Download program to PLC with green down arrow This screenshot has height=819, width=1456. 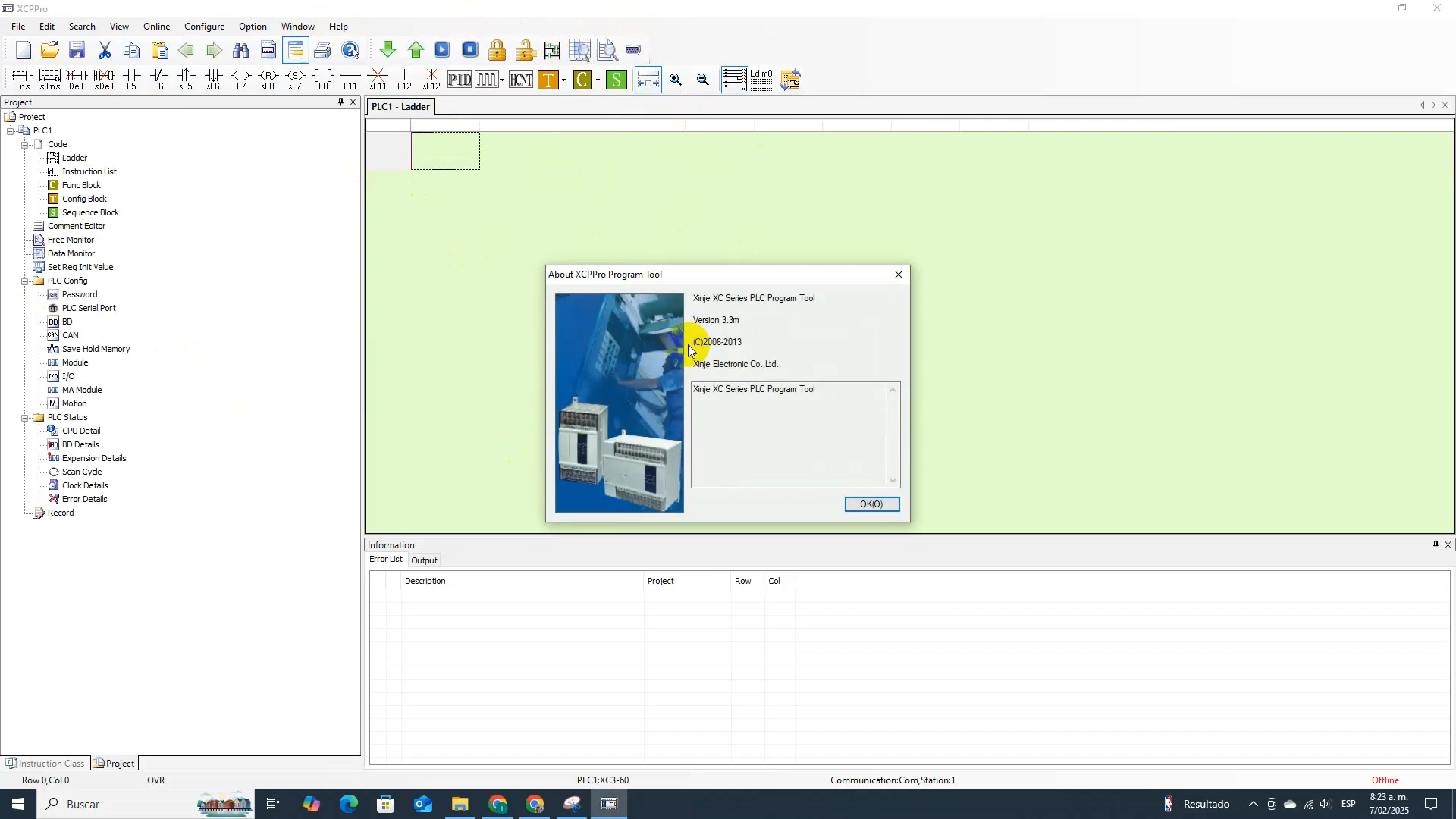pyautogui.click(x=388, y=51)
